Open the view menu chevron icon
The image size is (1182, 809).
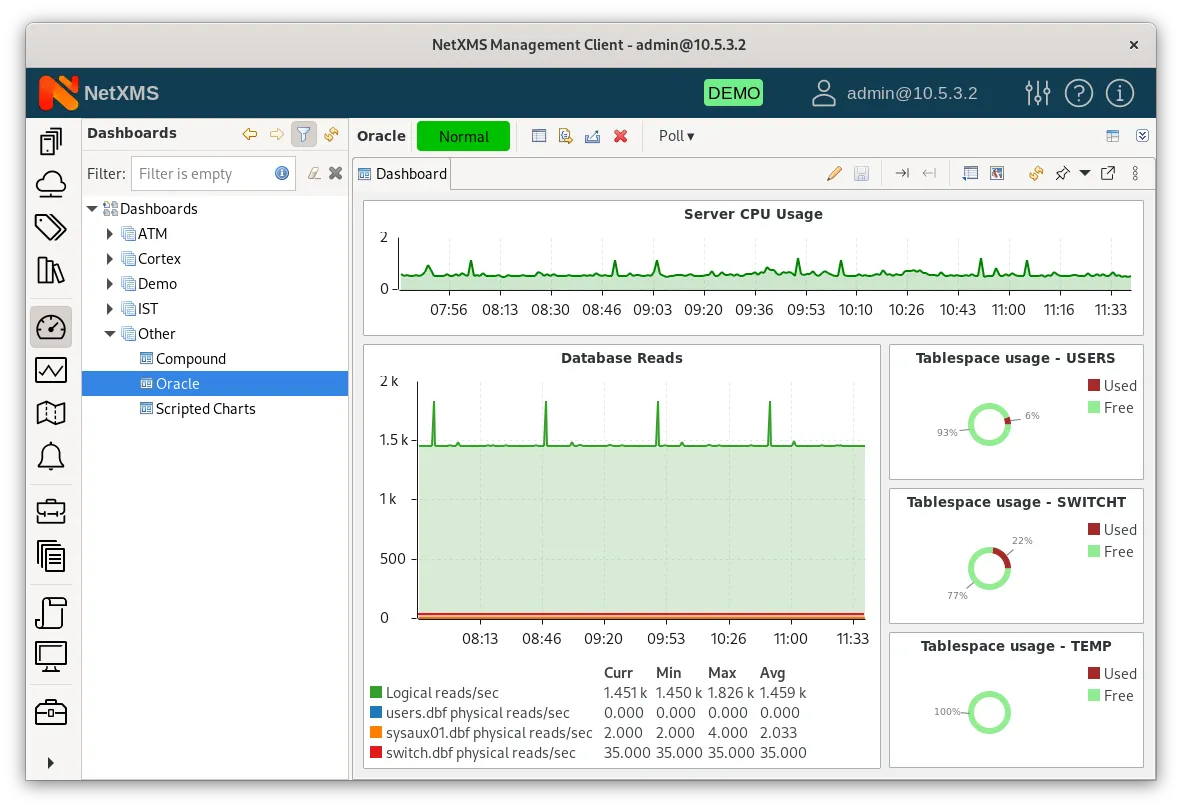click(1142, 136)
